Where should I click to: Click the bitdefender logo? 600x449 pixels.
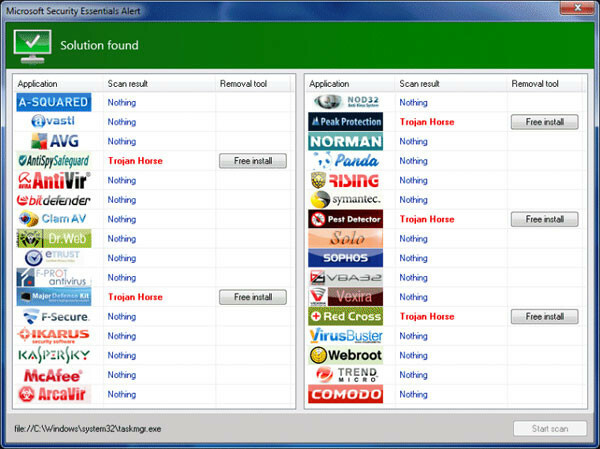tap(54, 200)
